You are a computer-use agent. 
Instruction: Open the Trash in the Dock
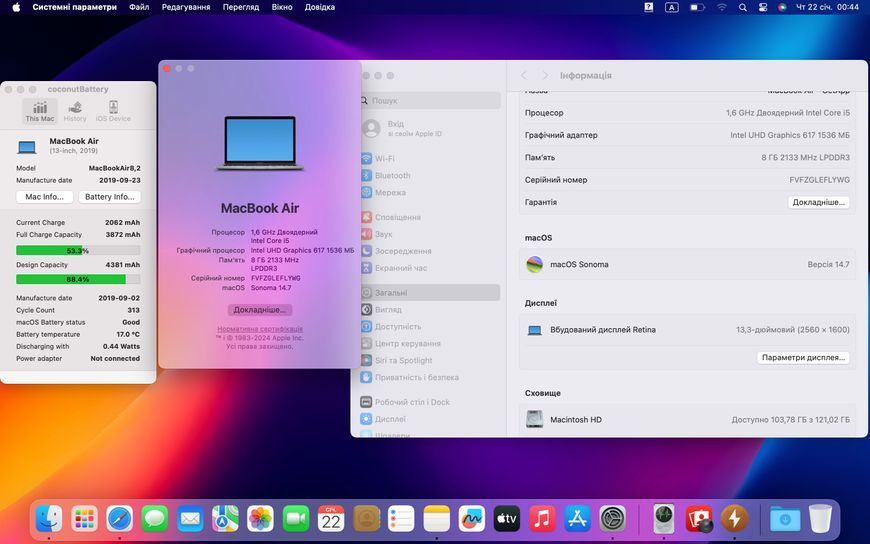821,519
